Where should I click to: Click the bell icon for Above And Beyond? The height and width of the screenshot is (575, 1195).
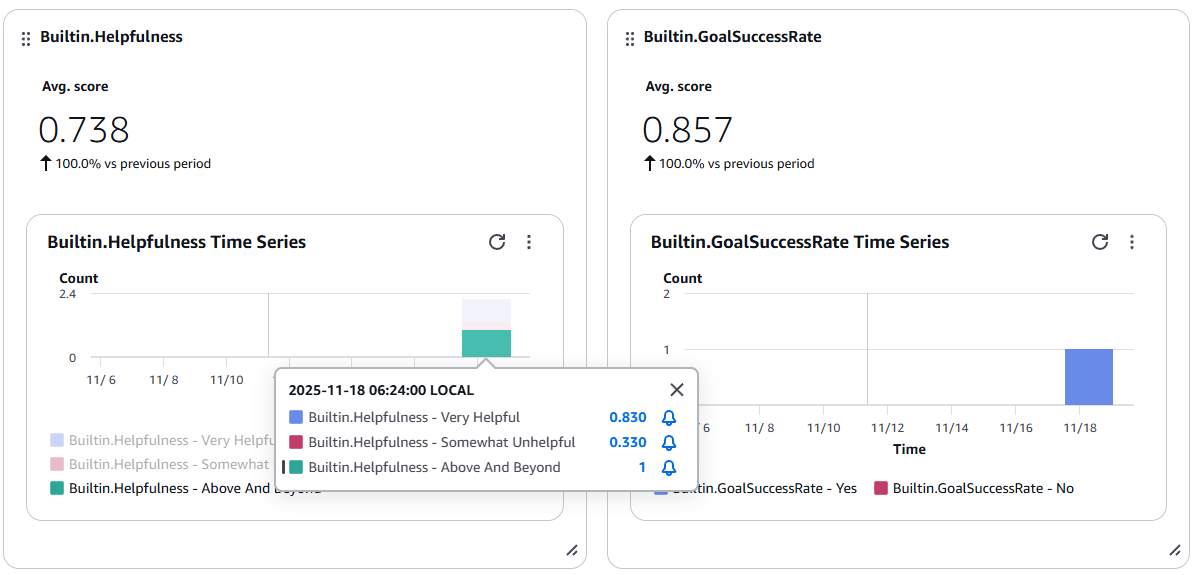pyautogui.click(x=669, y=468)
